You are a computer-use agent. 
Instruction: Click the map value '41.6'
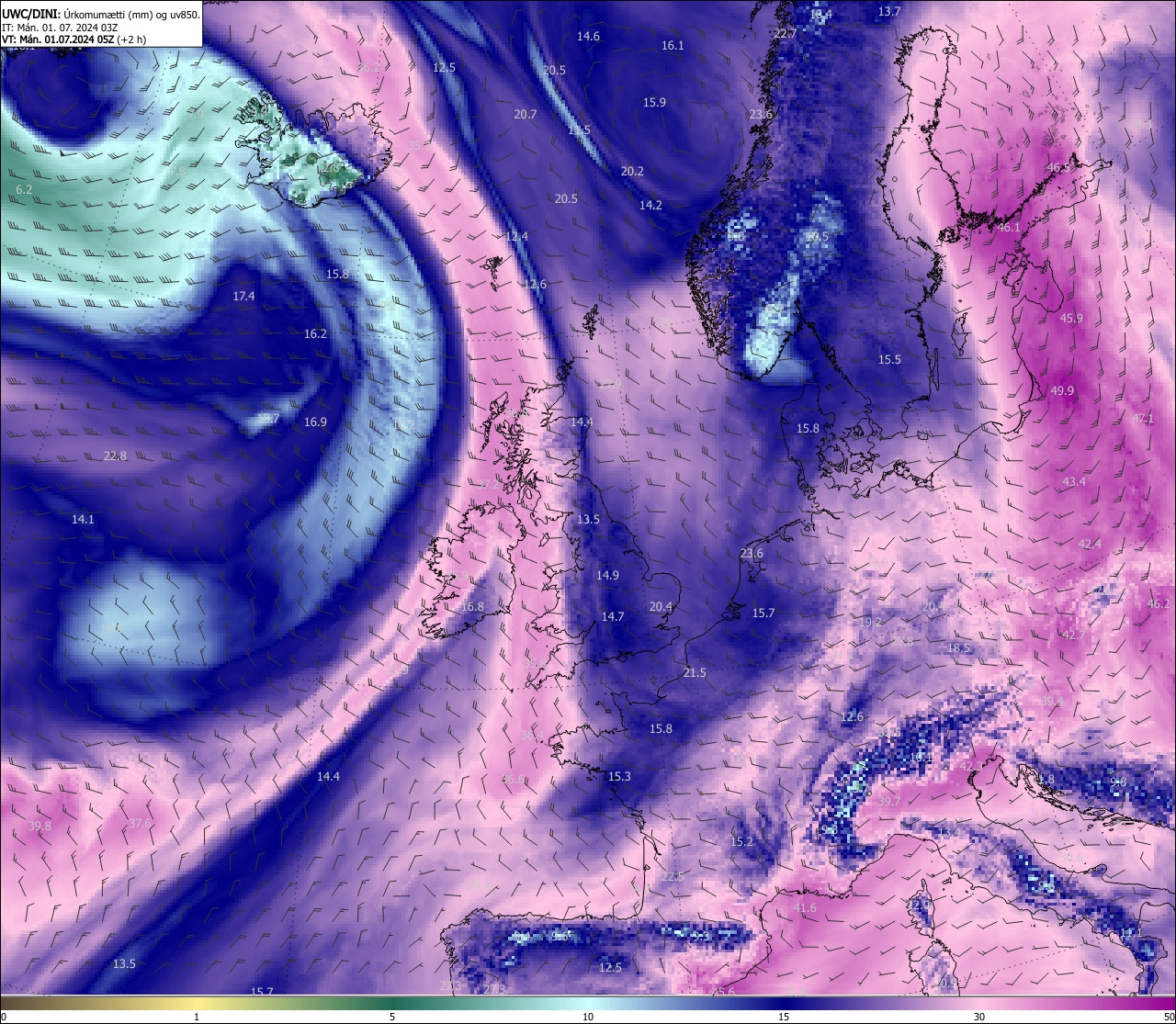pyautogui.click(x=804, y=908)
